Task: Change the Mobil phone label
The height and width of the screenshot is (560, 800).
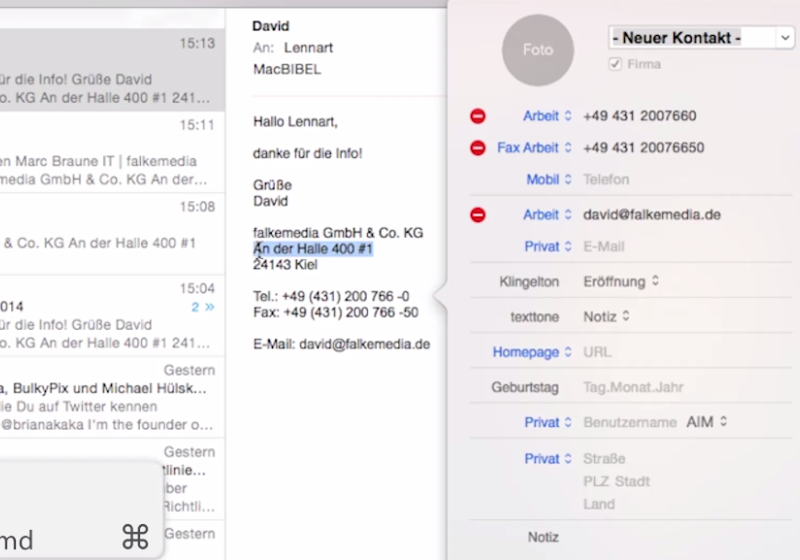Action: [548, 180]
